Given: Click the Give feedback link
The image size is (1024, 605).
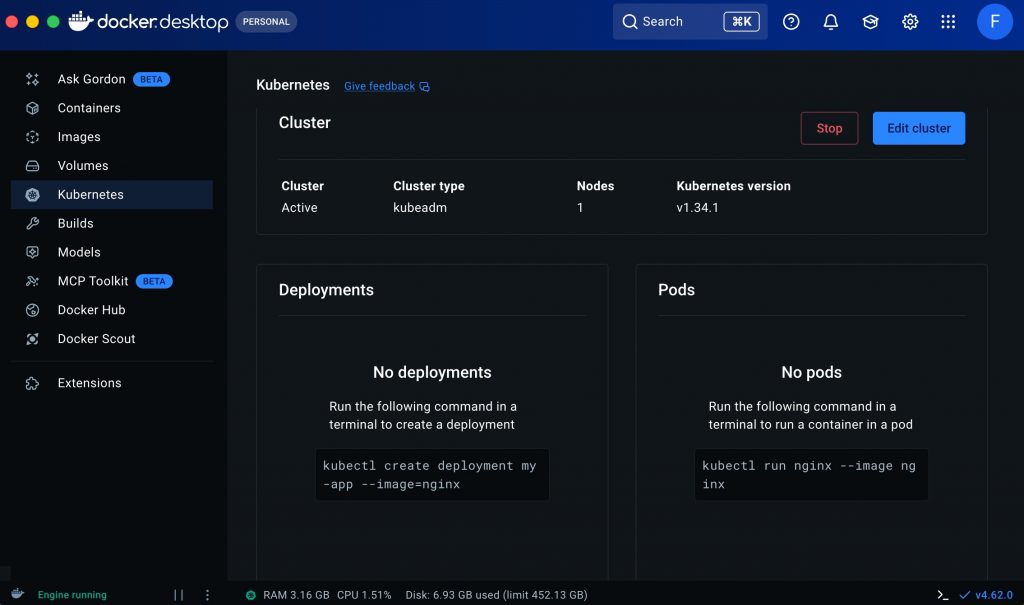Looking at the screenshot, I should pyautogui.click(x=380, y=86).
